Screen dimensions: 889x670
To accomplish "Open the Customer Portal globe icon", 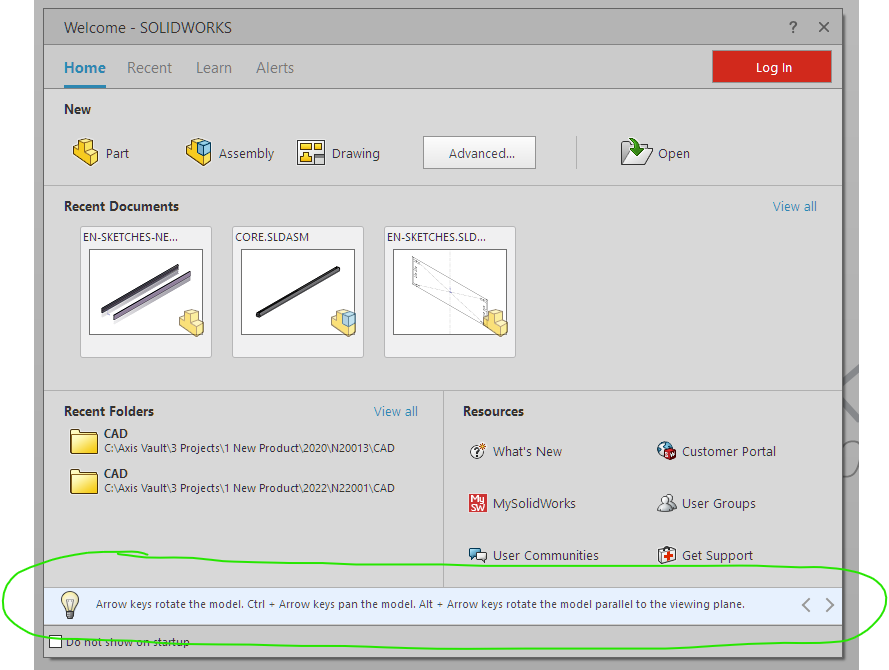I will click(x=666, y=451).
